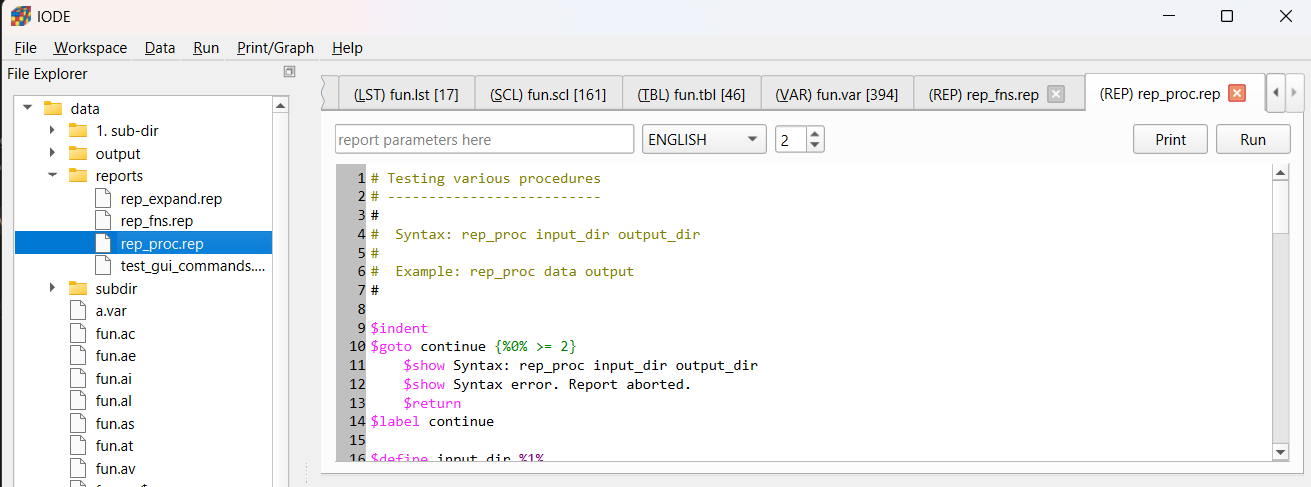
Task: Open the ENGLISH language dropdown
Action: point(704,140)
